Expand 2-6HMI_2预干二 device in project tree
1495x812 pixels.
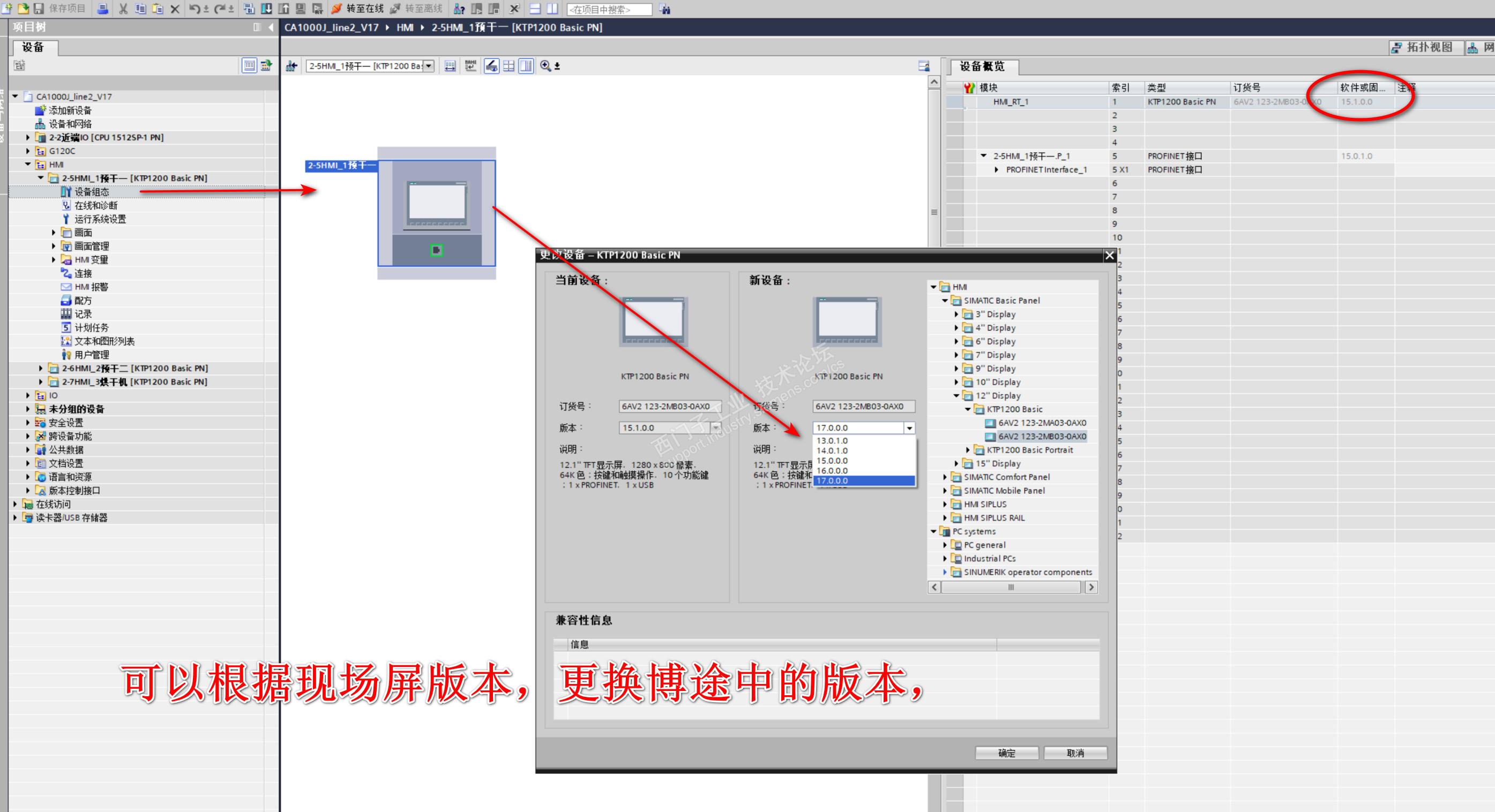41,369
